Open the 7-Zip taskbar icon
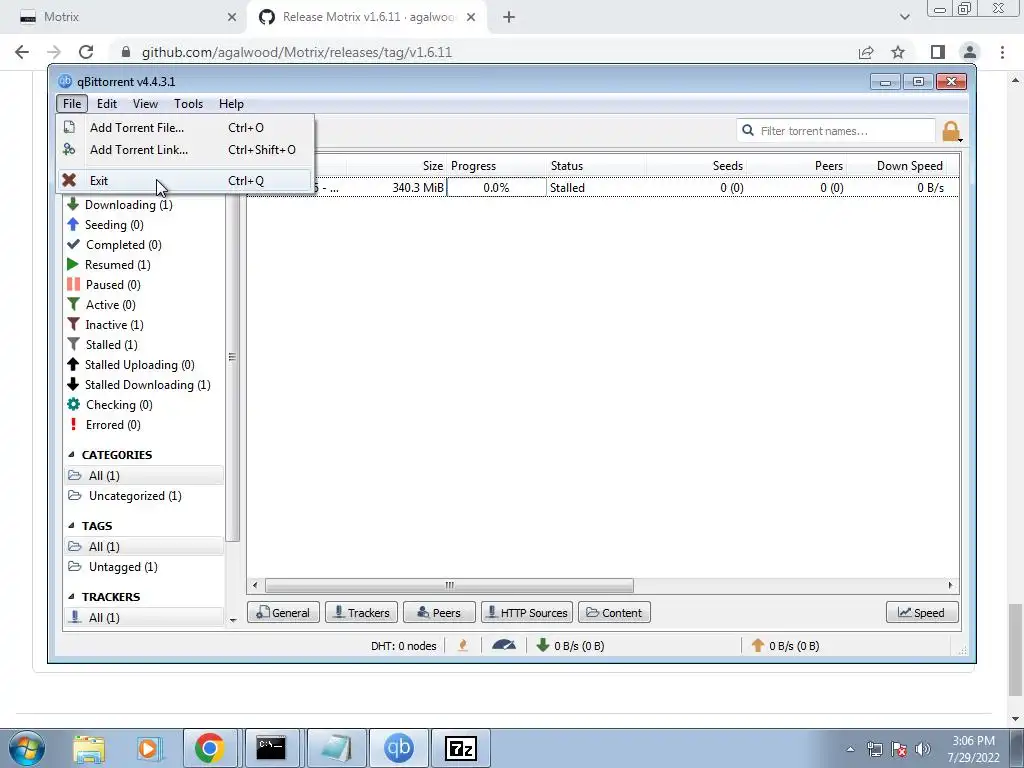 [x=461, y=748]
